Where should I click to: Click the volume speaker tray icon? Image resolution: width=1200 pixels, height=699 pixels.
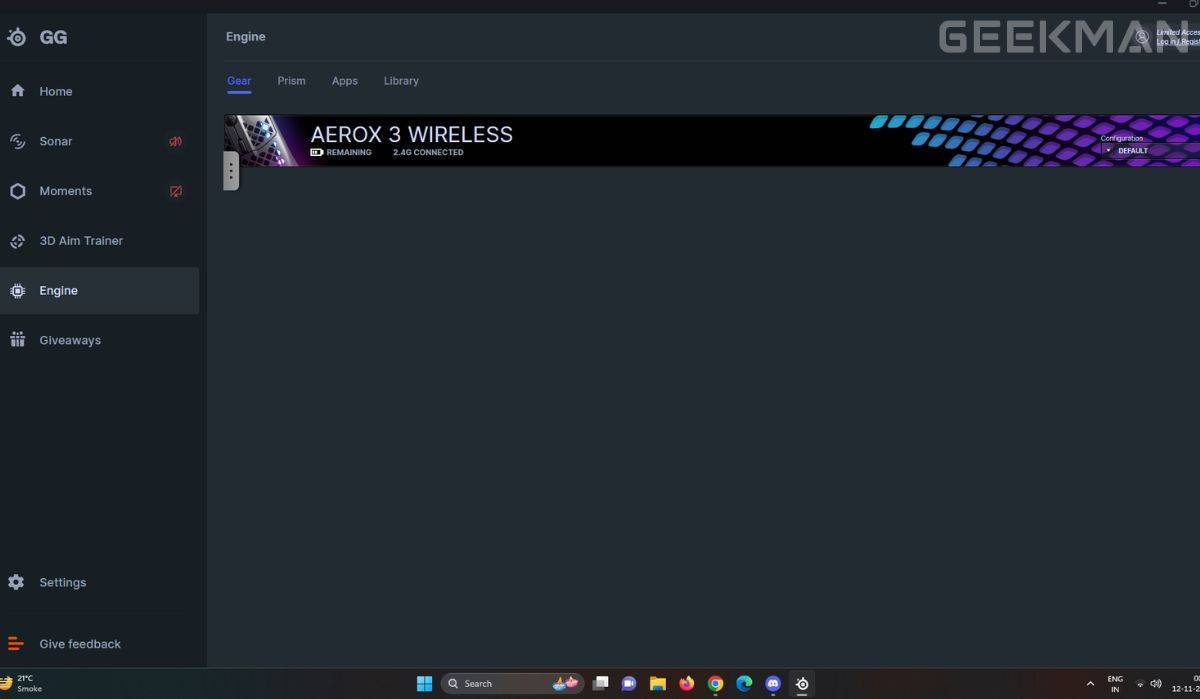tap(1156, 684)
